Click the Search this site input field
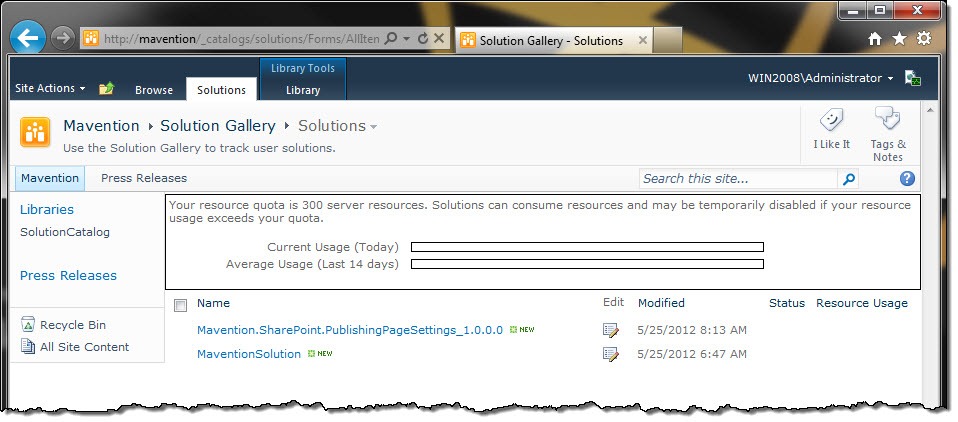Screen dimensions: 958x422 point(739,179)
